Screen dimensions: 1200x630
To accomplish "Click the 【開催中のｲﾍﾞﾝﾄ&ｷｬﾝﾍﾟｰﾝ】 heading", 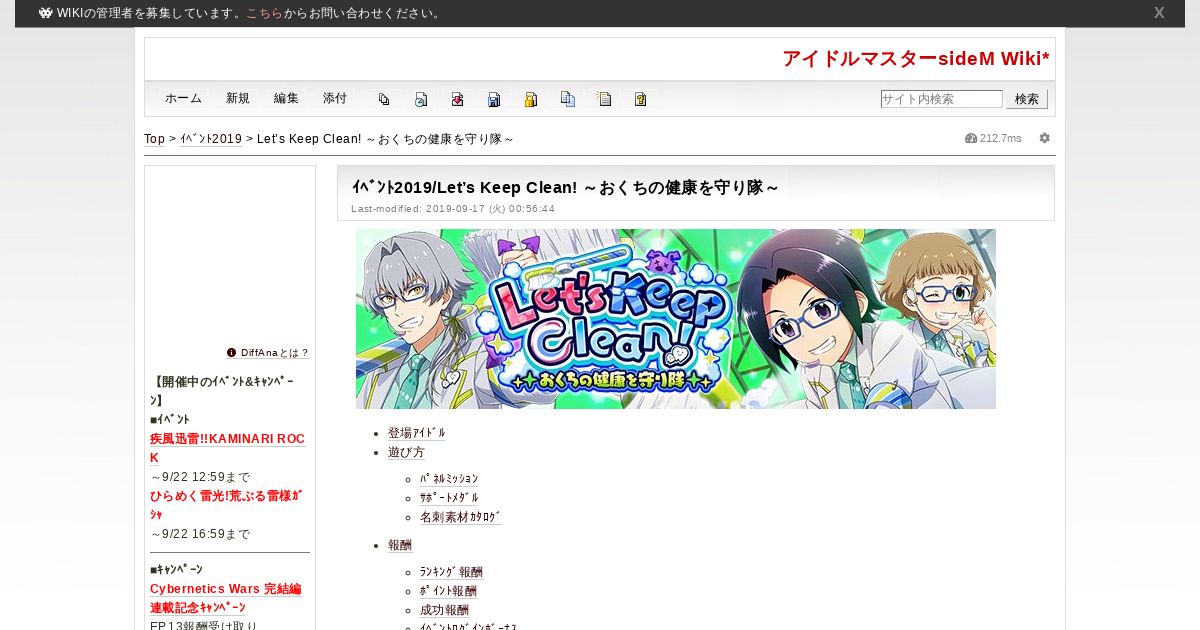I will coord(224,391).
